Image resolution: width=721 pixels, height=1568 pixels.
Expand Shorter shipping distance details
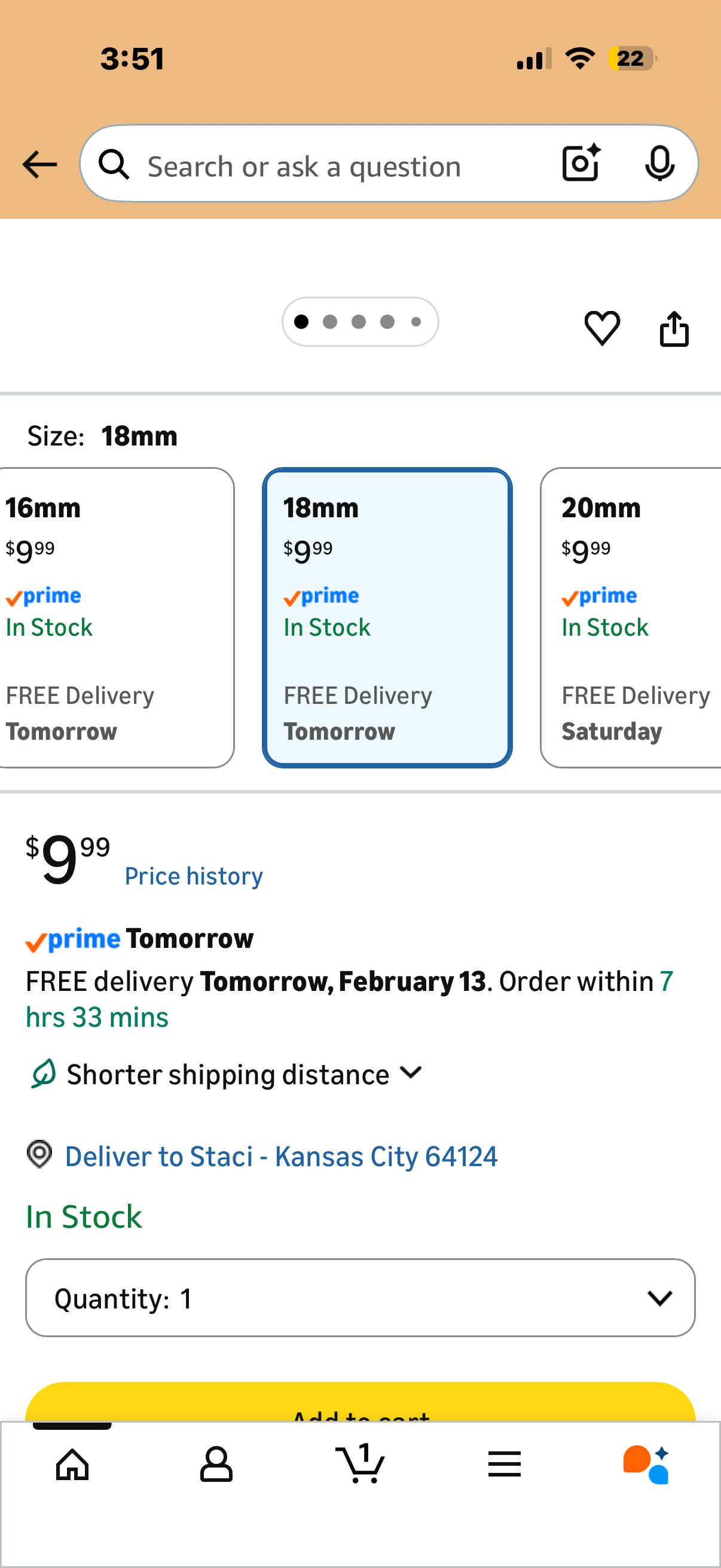coord(243,1075)
